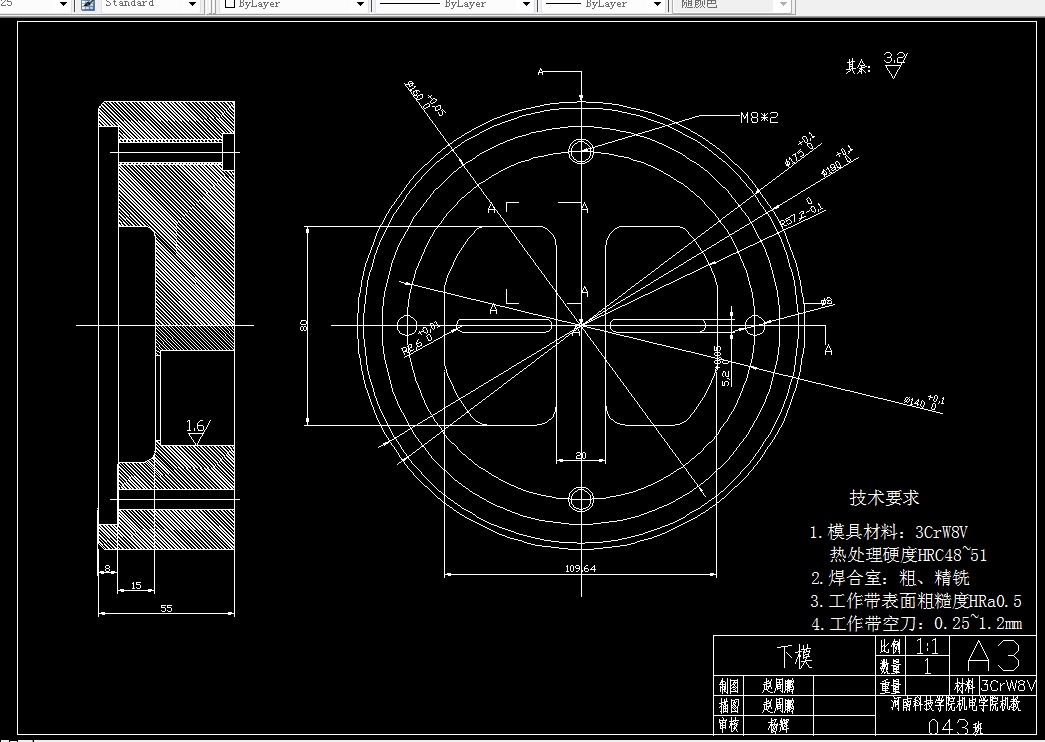Viewport: 1045px width, 742px height.
Task: Select the A3 sheet size text
Action: 994,656
